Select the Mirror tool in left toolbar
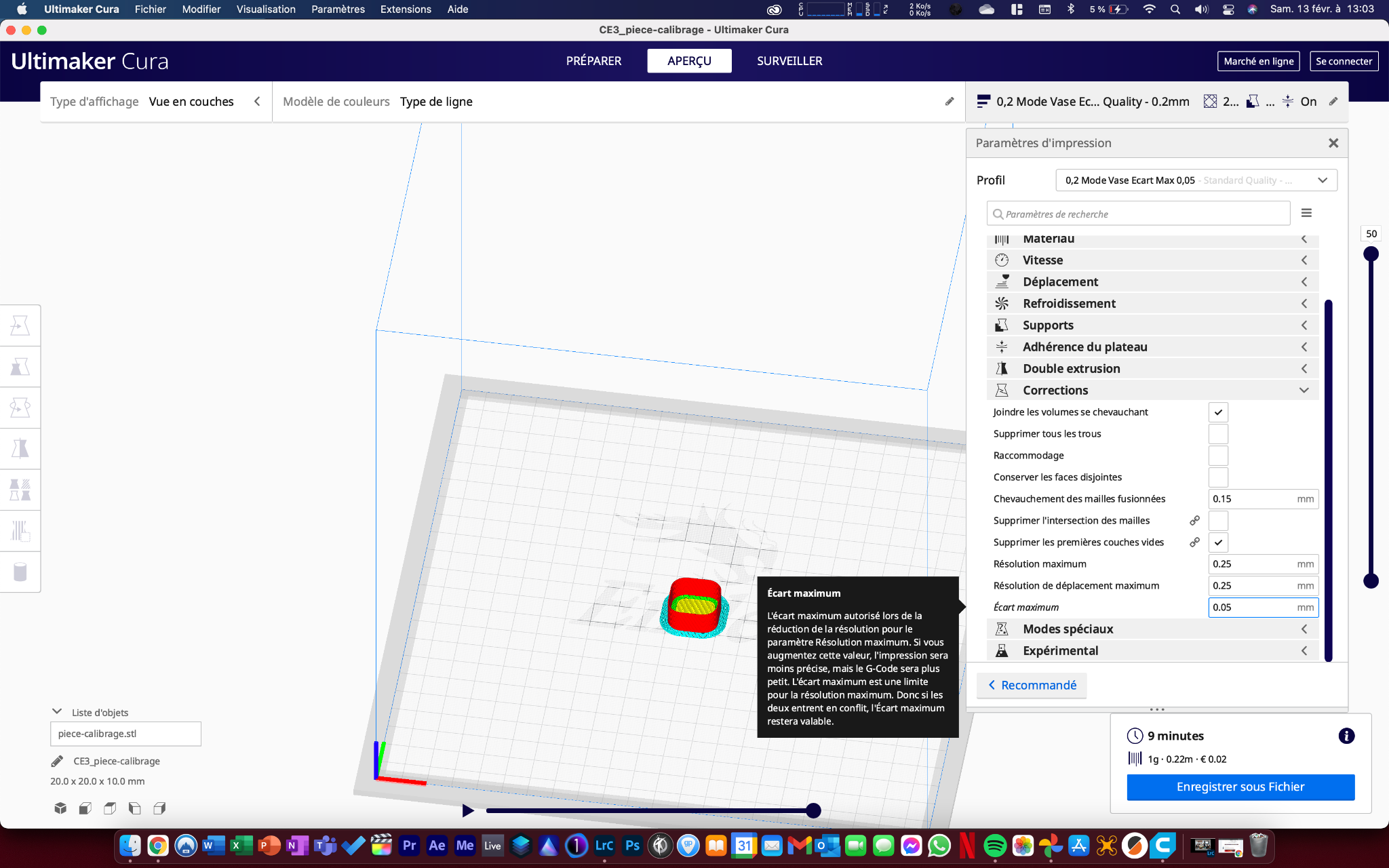 20,449
